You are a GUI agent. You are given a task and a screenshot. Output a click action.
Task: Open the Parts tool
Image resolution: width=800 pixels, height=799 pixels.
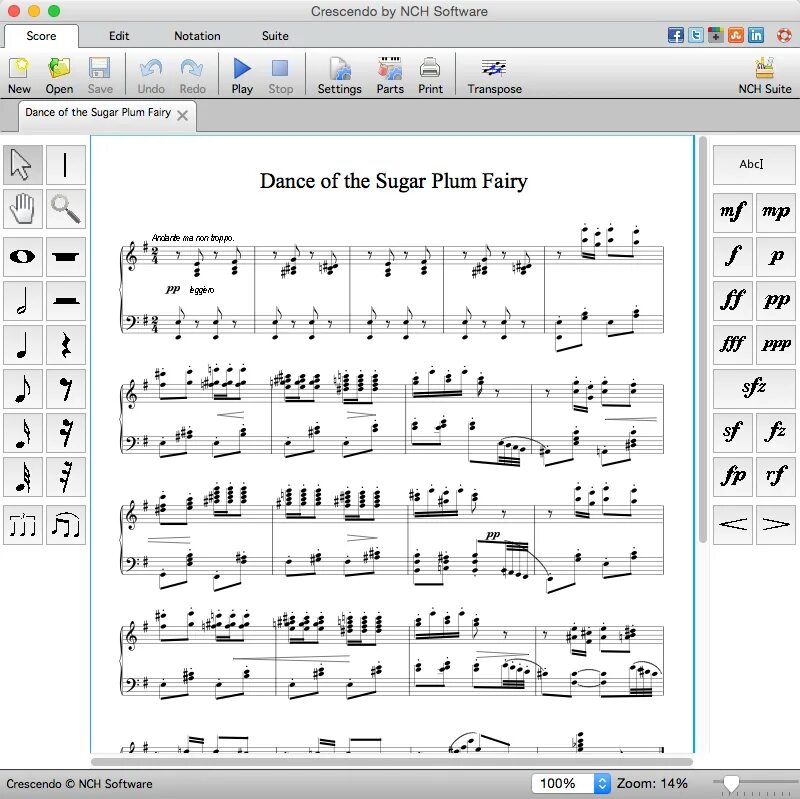[x=390, y=76]
